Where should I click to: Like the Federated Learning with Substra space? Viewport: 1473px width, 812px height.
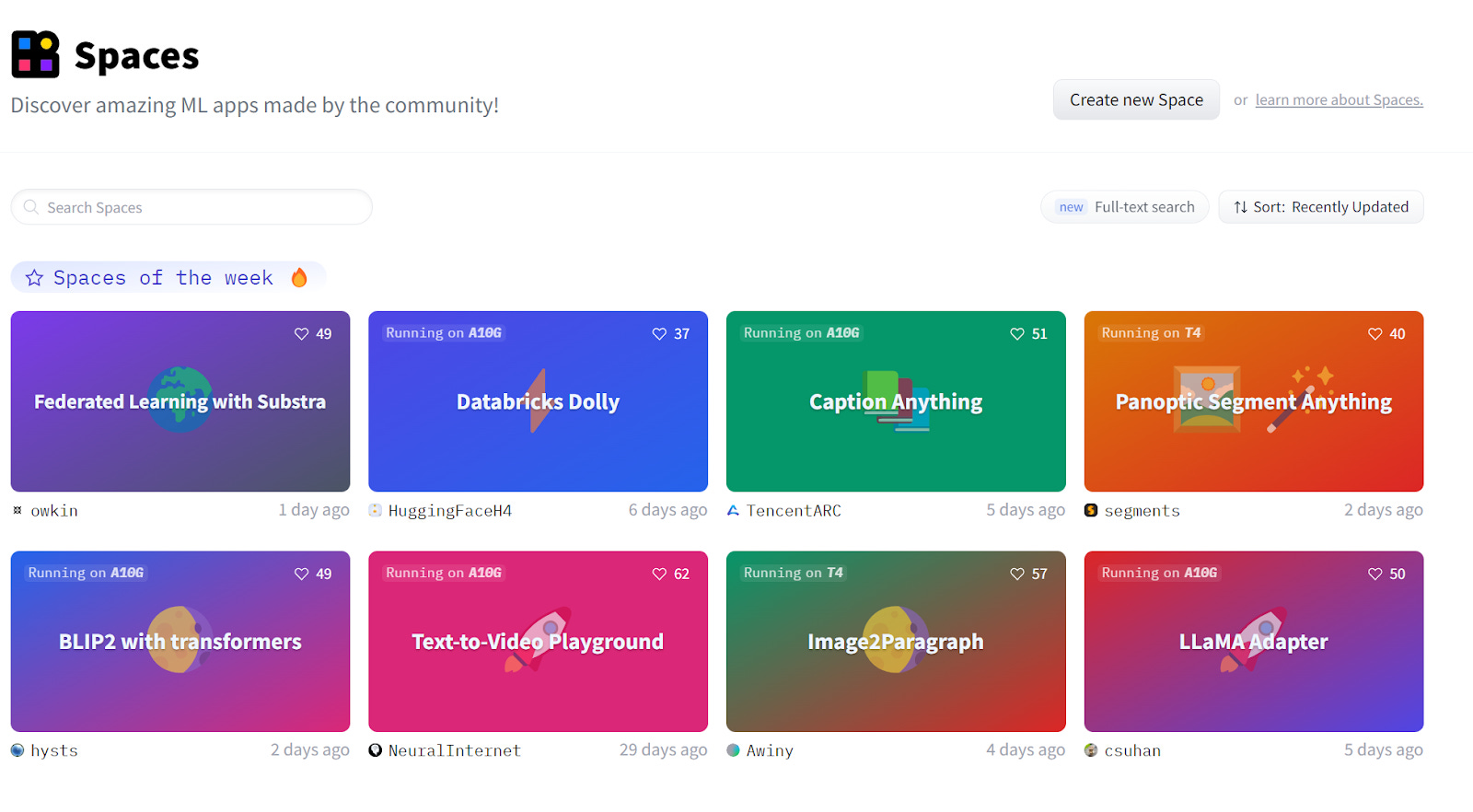(x=301, y=334)
